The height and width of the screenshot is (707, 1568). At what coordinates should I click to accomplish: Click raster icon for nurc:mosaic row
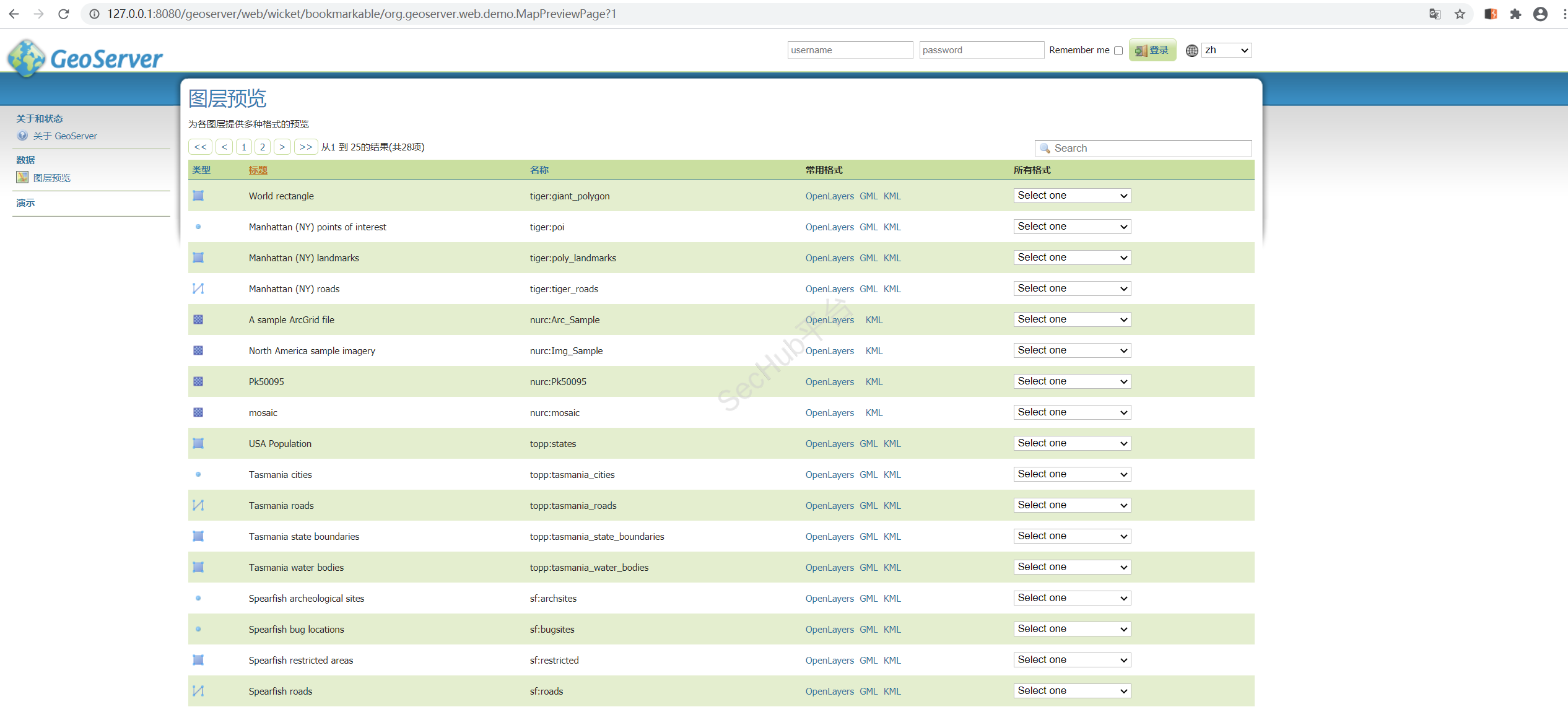(198, 412)
